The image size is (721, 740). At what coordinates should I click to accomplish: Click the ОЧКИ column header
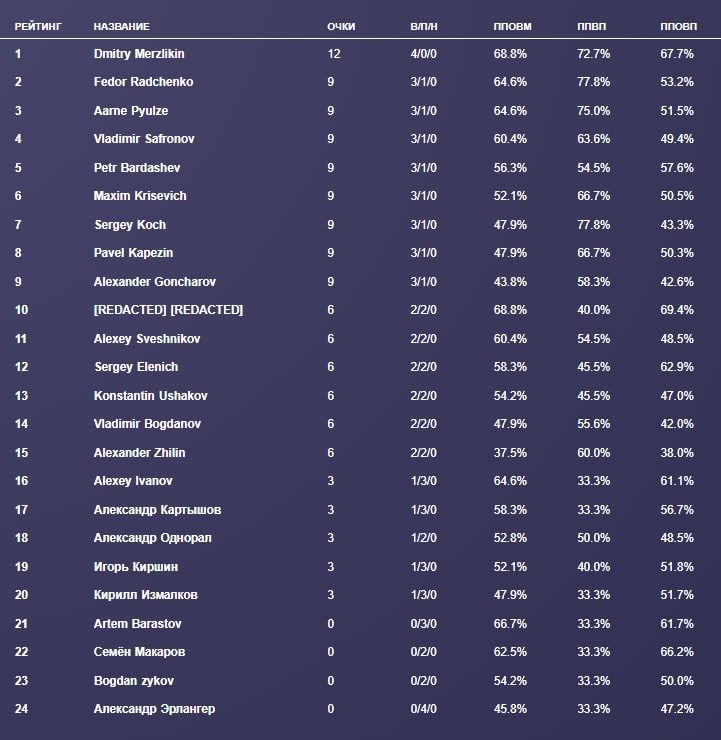(341, 26)
